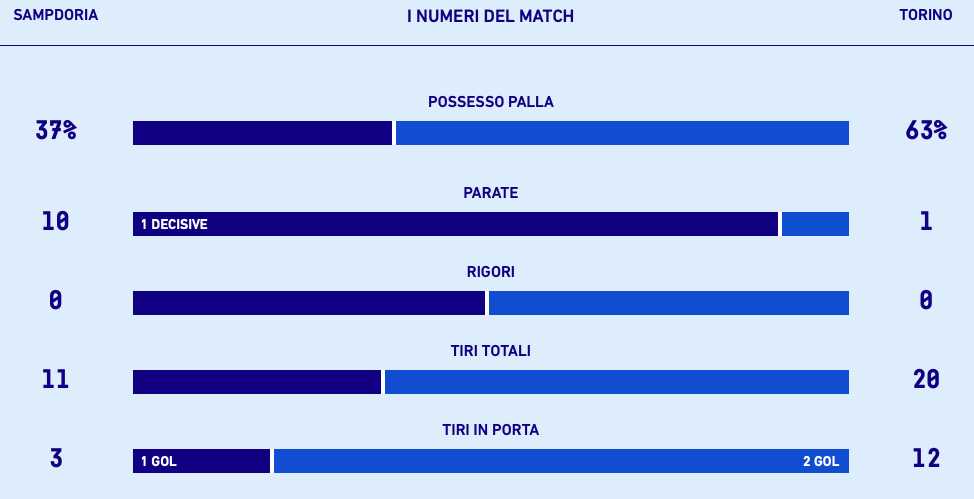Viewport: 974px width, 499px height.
Task: Click Torino's light blue total shots bar
Action: click(616, 382)
